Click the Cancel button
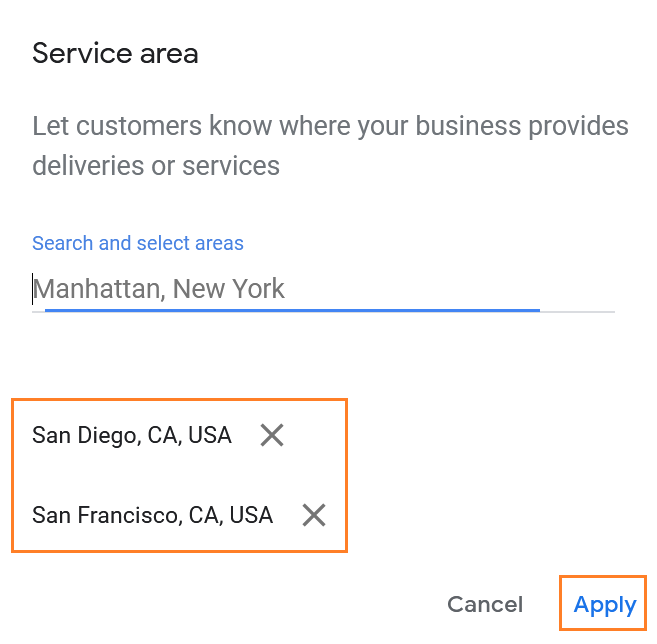 (x=485, y=605)
